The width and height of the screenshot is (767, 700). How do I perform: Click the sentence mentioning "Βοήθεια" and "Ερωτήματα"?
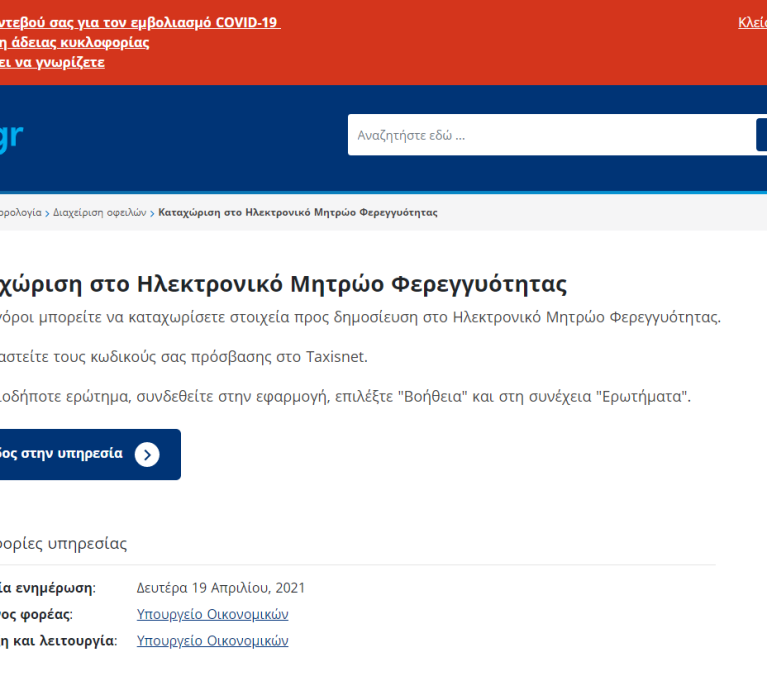pyautogui.click(x=345, y=397)
